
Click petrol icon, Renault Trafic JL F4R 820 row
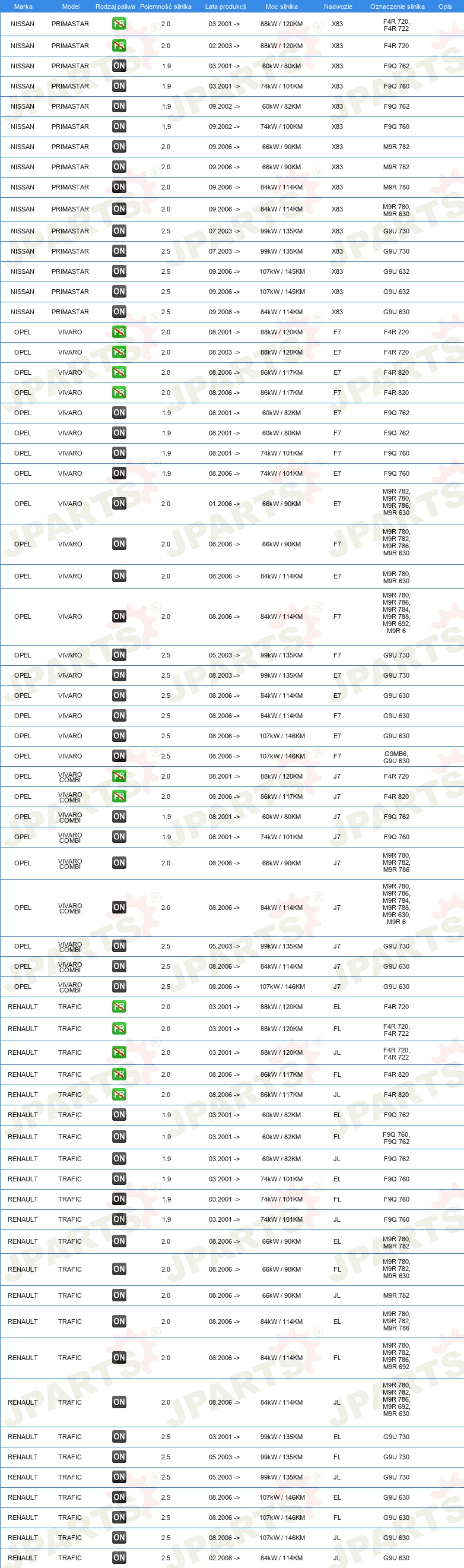[119, 1095]
